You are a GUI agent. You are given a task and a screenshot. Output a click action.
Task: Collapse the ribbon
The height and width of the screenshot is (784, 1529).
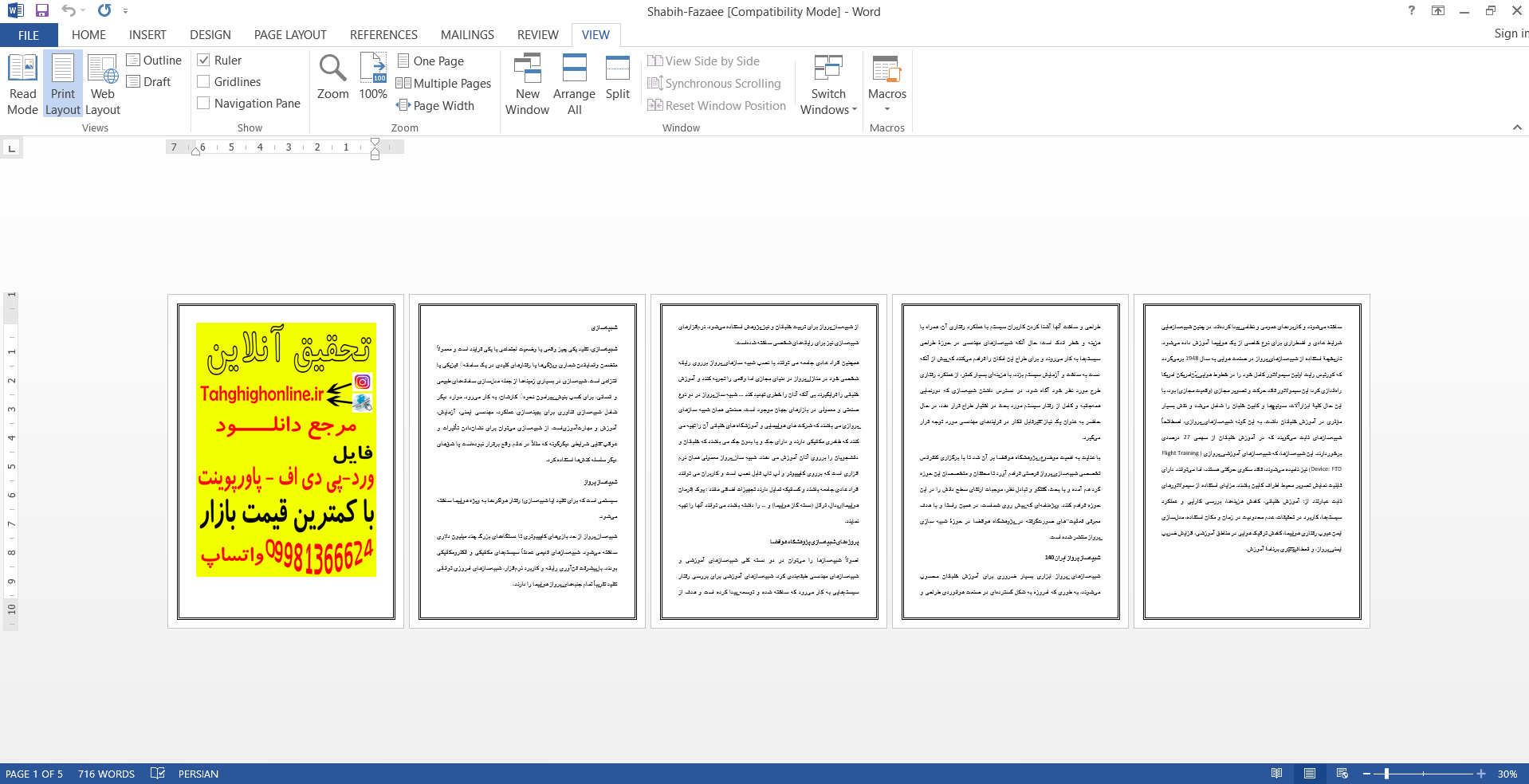(1517, 127)
